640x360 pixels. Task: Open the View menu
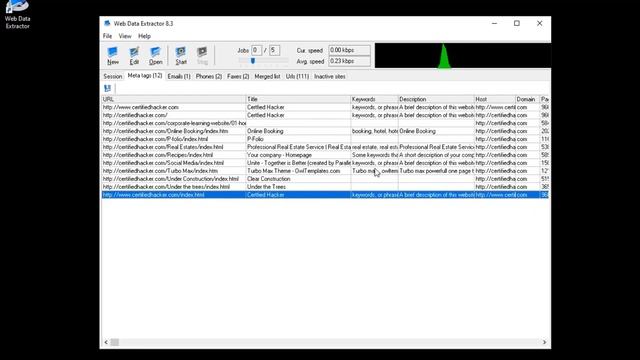[x=125, y=36]
